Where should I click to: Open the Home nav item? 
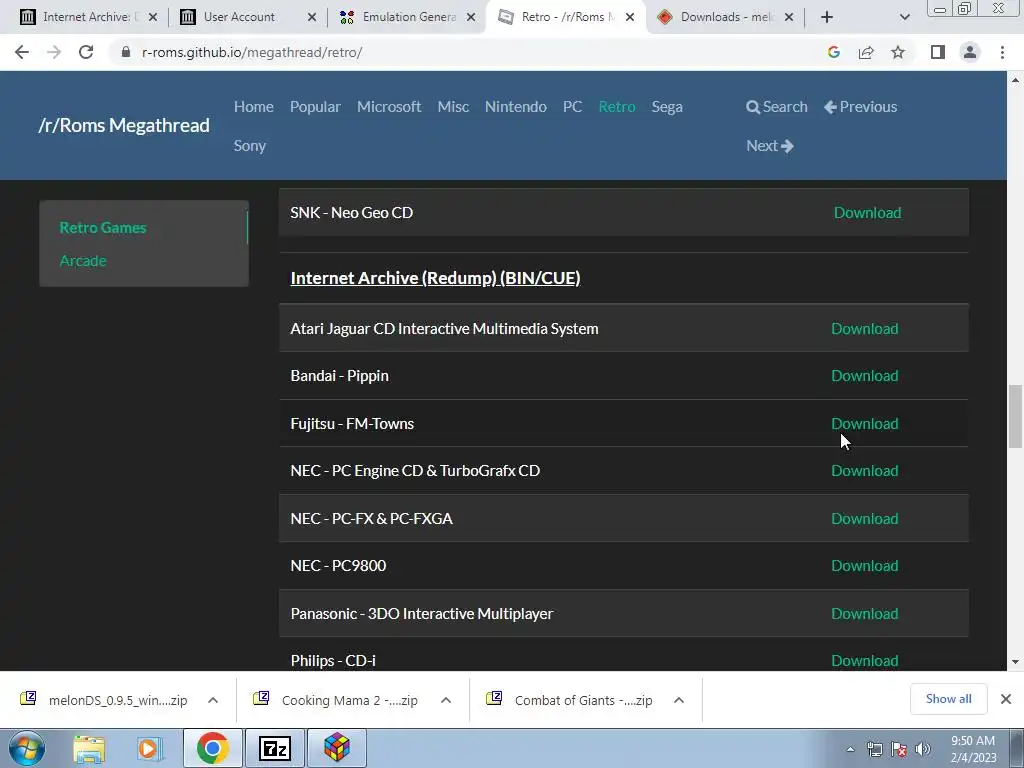(x=253, y=106)
